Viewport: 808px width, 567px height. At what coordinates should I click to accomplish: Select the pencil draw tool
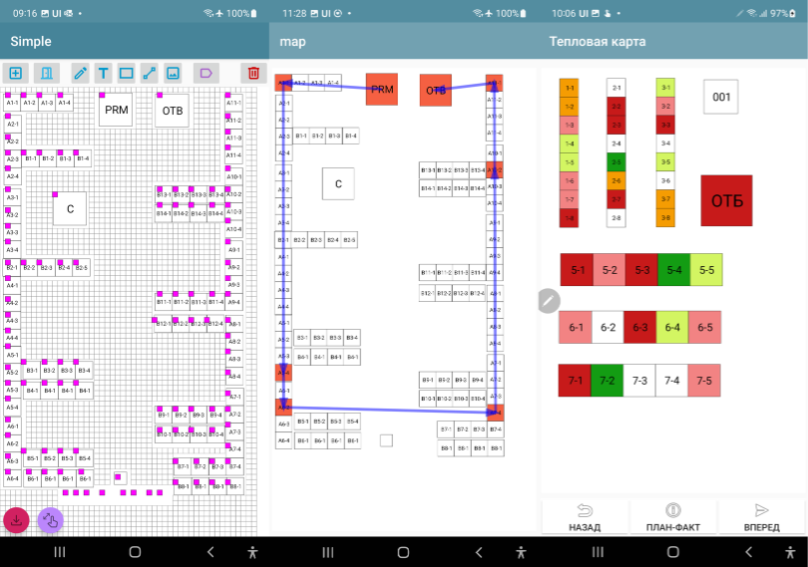(x=80, y=73)
